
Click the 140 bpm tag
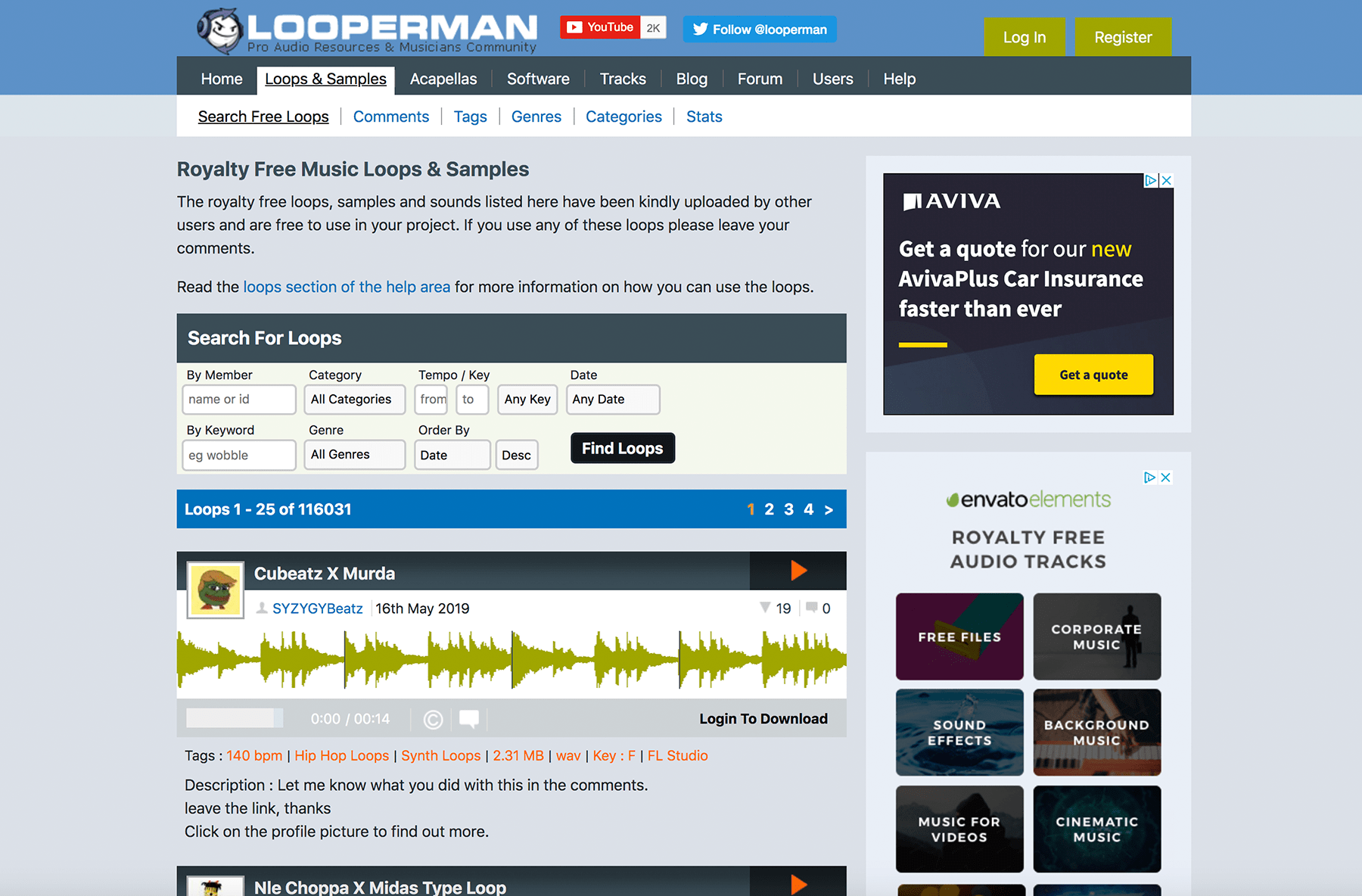coord(254,756)
